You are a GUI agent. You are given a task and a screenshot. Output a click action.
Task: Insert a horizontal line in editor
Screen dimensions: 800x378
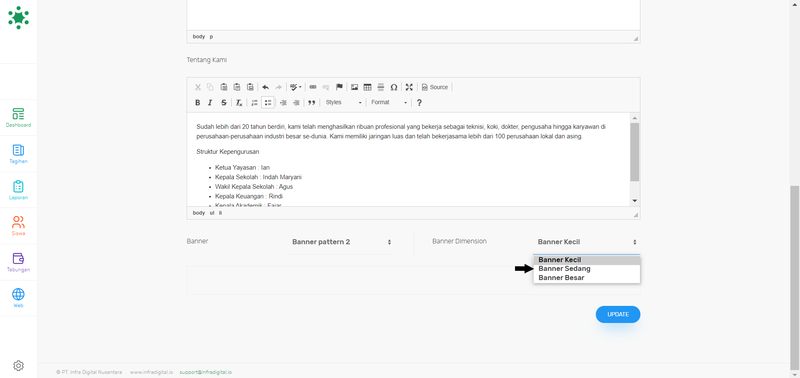click(x=381, y=87)
